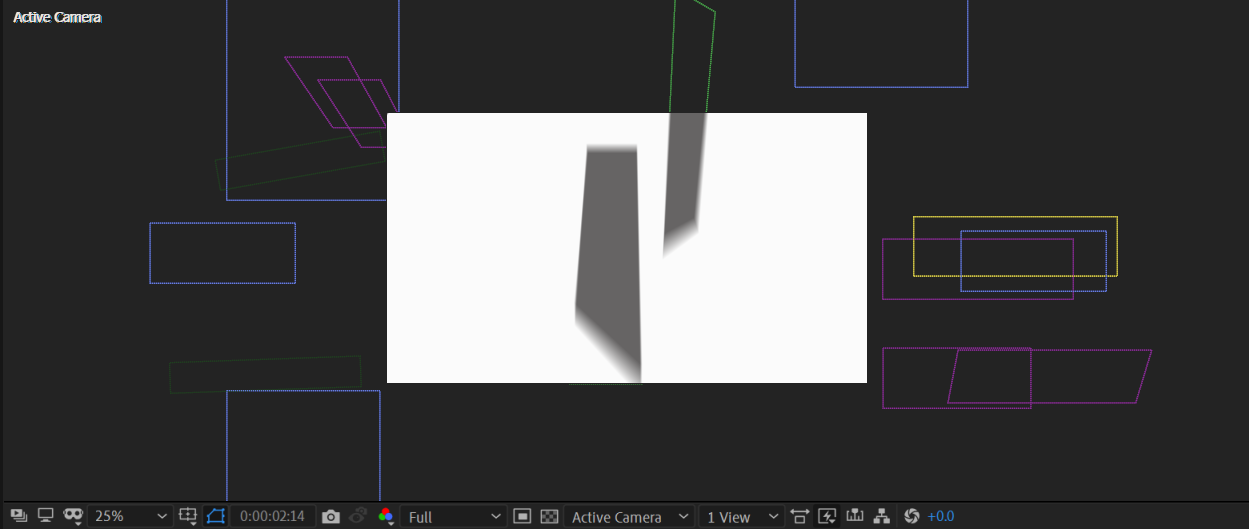Open grid and guide options
Screen dimensions: 1249x529
coord(188,516)
